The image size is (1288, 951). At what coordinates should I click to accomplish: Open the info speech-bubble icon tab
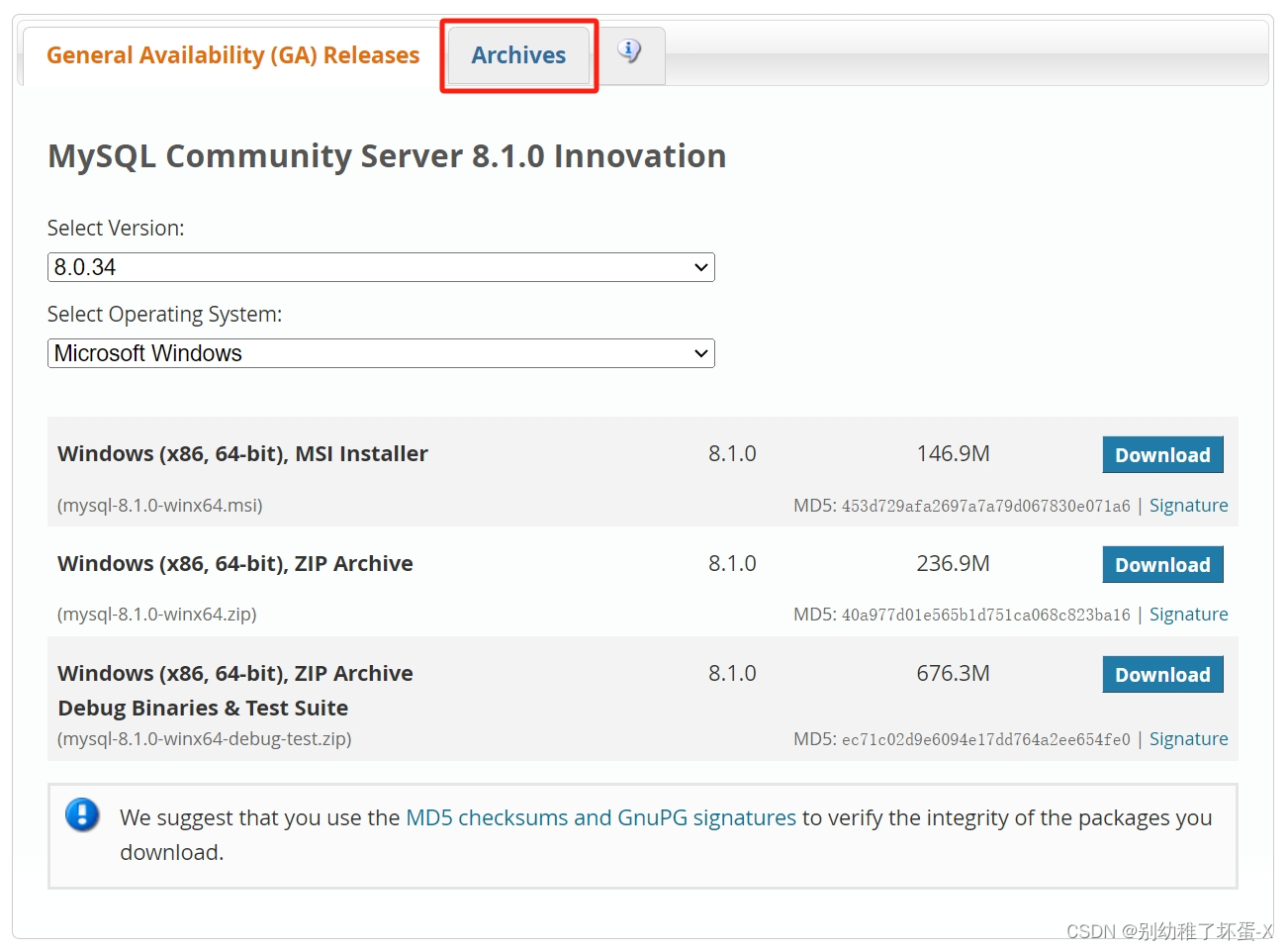click(x=630, y=51)
